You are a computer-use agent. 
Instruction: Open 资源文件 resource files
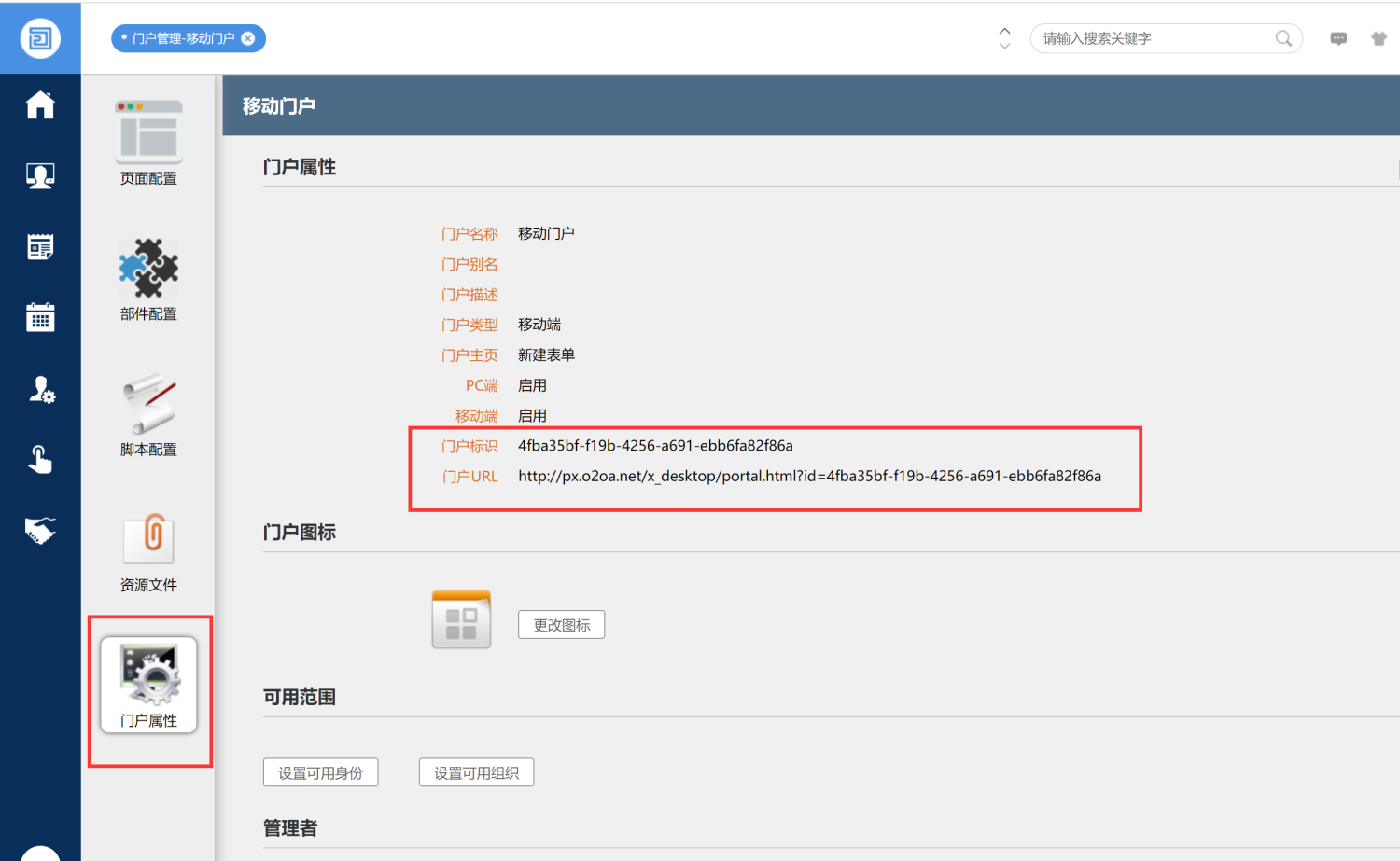click(x=148, y=551)
